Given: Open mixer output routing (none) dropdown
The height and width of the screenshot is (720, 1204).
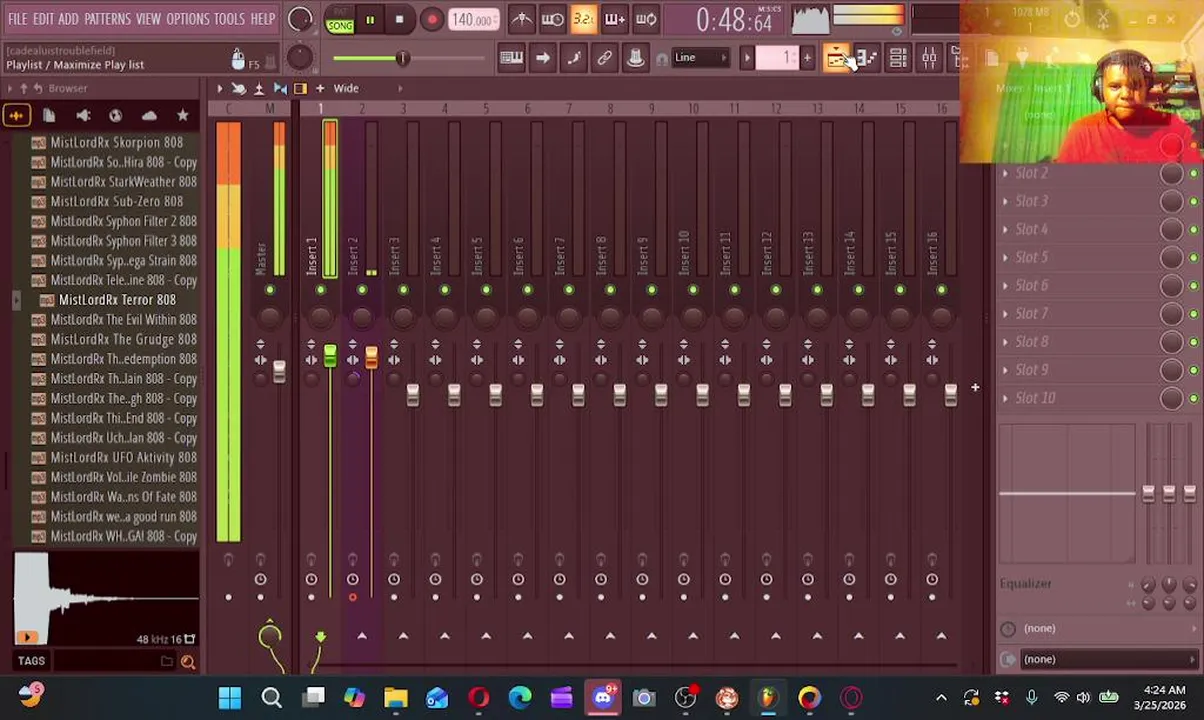Looking at the screenshot, I should click(1098, 659).
